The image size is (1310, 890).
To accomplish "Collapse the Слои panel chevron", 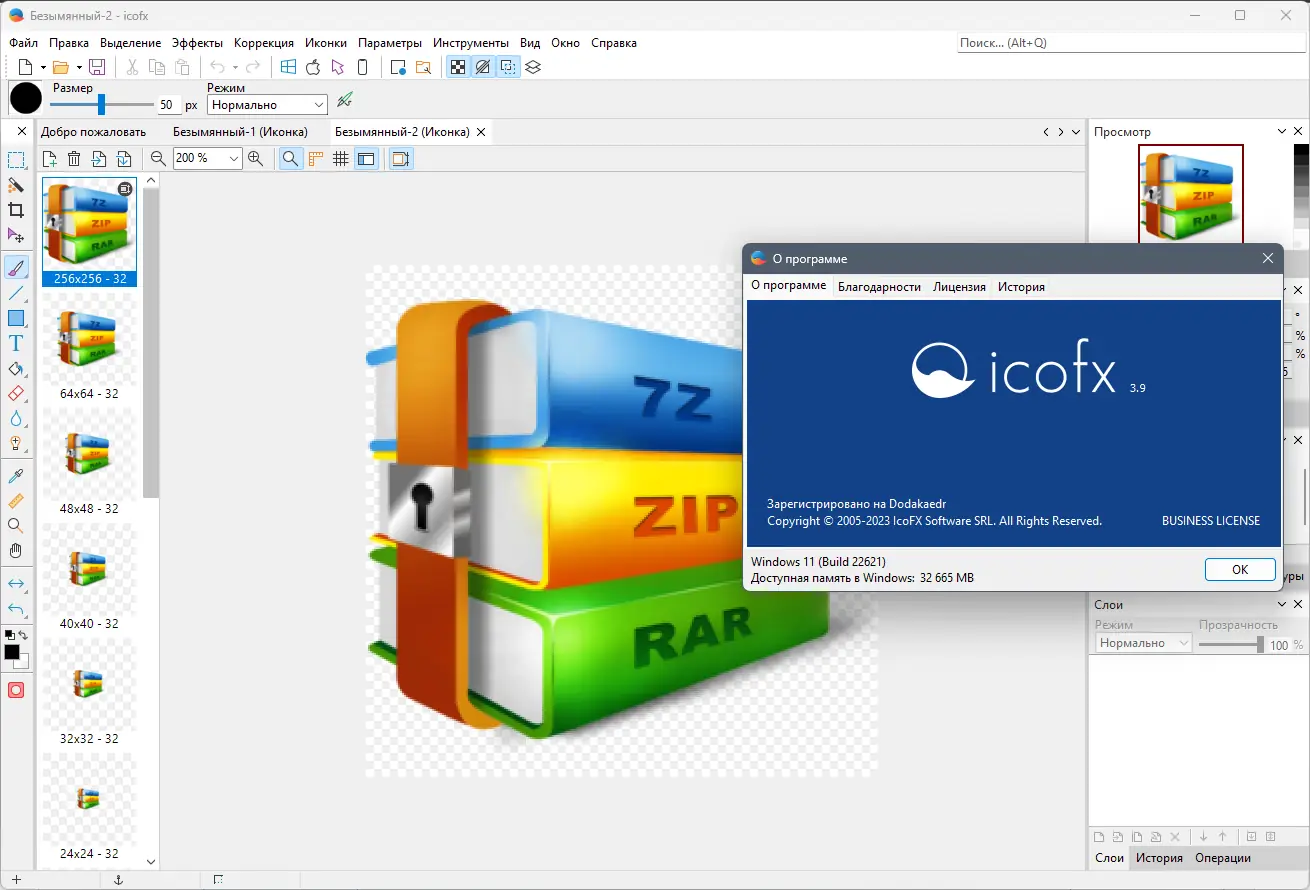I will click(x=1283, y=605).
